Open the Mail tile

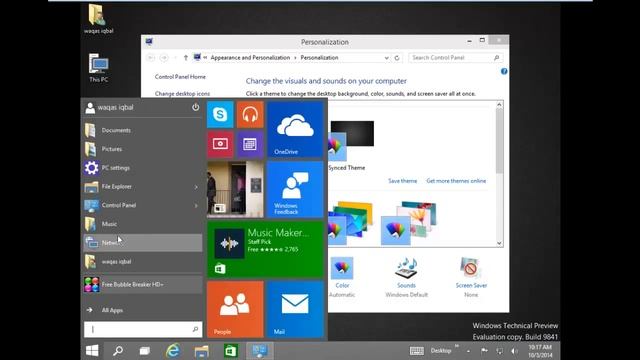(x=295, y=309)
